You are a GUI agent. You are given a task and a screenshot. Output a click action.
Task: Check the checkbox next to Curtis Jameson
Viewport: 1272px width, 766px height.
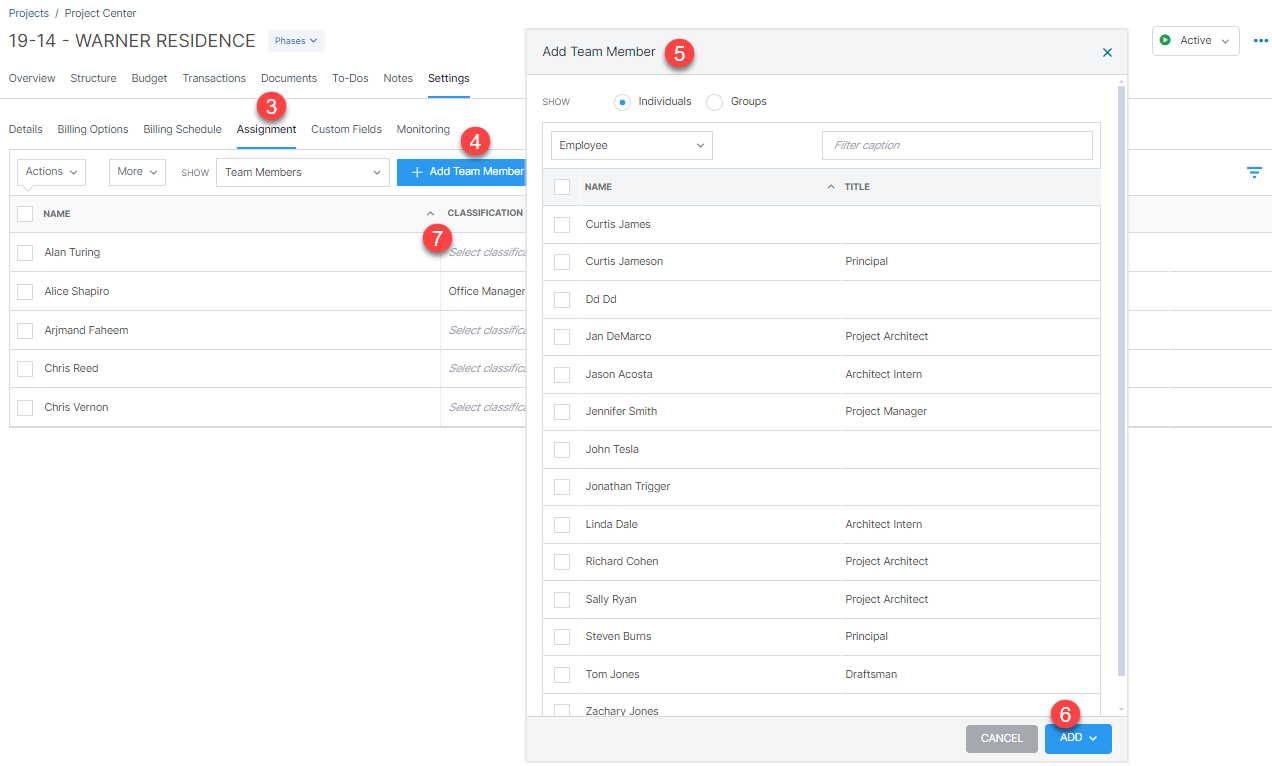click(562, 261)
